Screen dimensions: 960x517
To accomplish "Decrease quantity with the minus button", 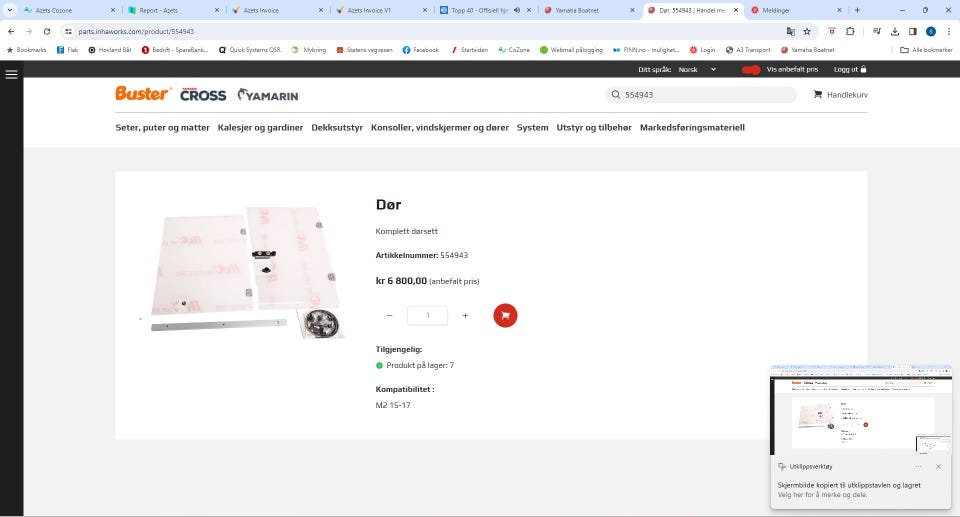I will click(x=389, y=315).
